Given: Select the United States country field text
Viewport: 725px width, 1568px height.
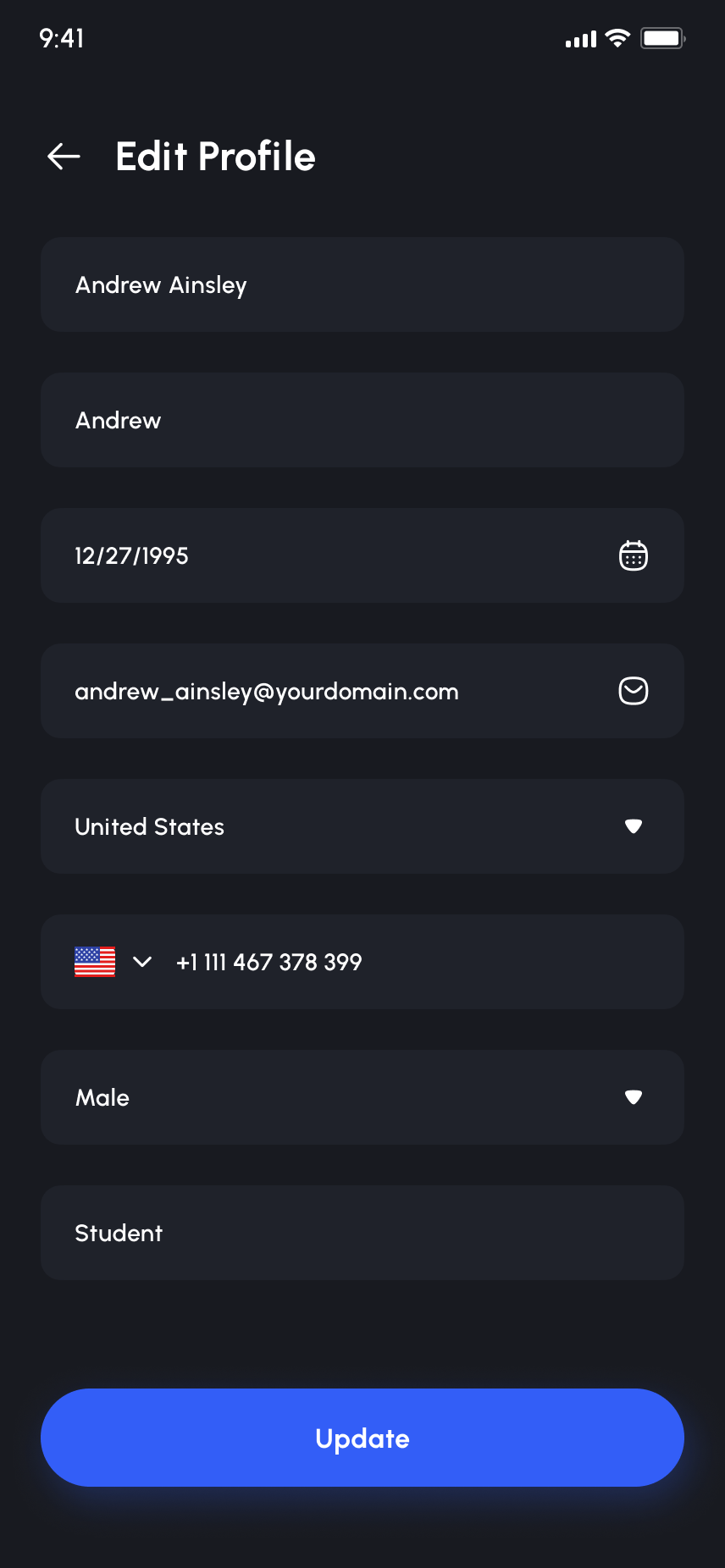Looking at the screenshot, I should [x=150, y=826].
